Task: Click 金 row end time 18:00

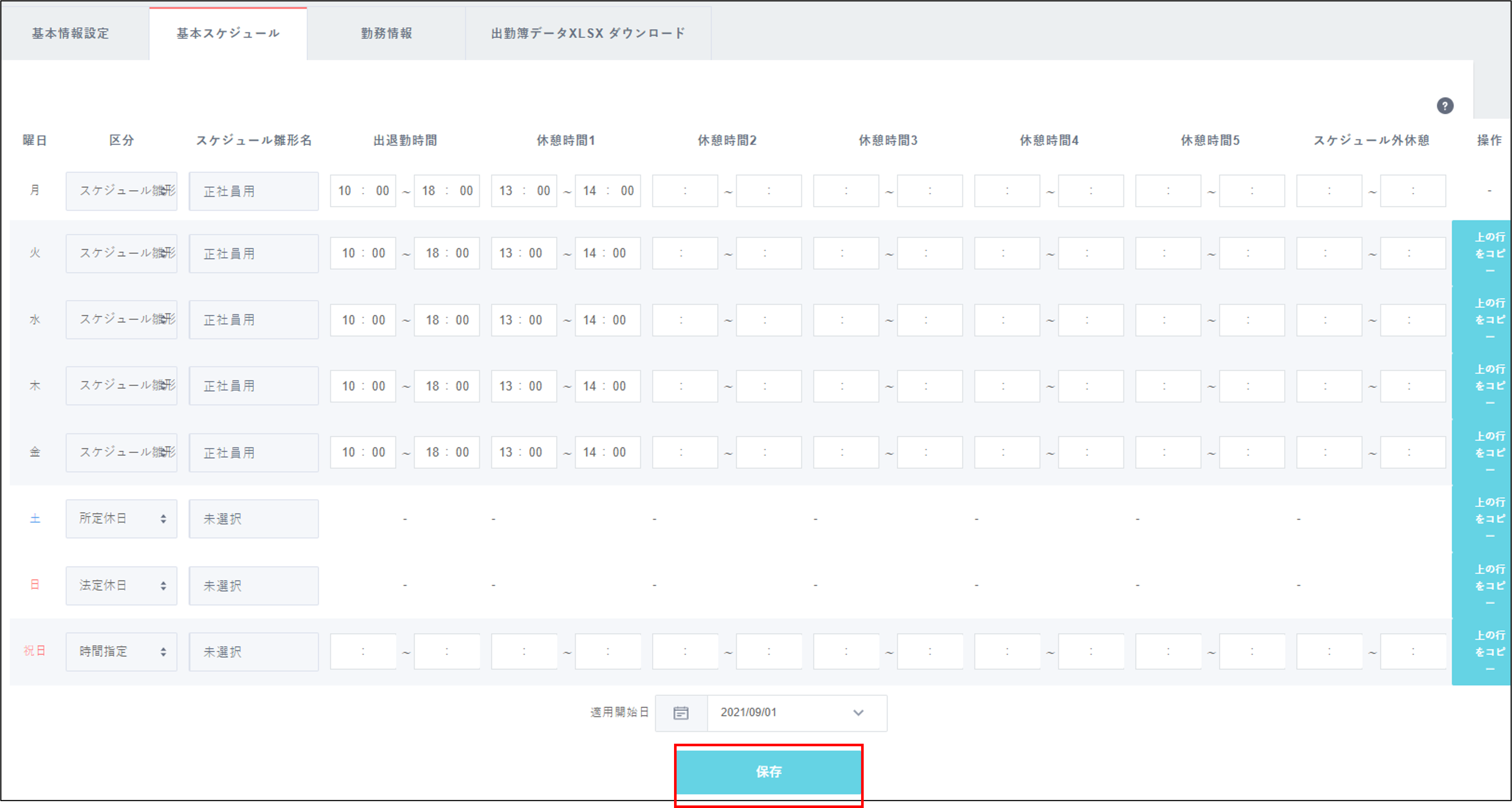Action: [x=447, y=452]
